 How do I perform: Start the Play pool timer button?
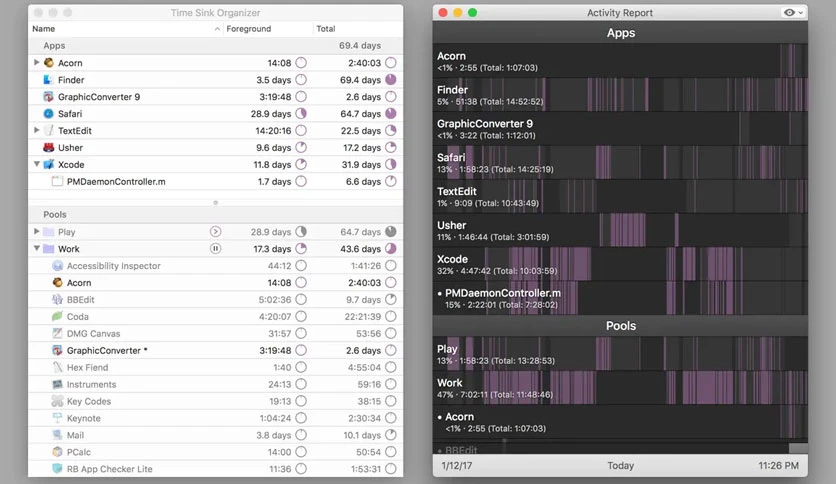(x=215, y=232)
